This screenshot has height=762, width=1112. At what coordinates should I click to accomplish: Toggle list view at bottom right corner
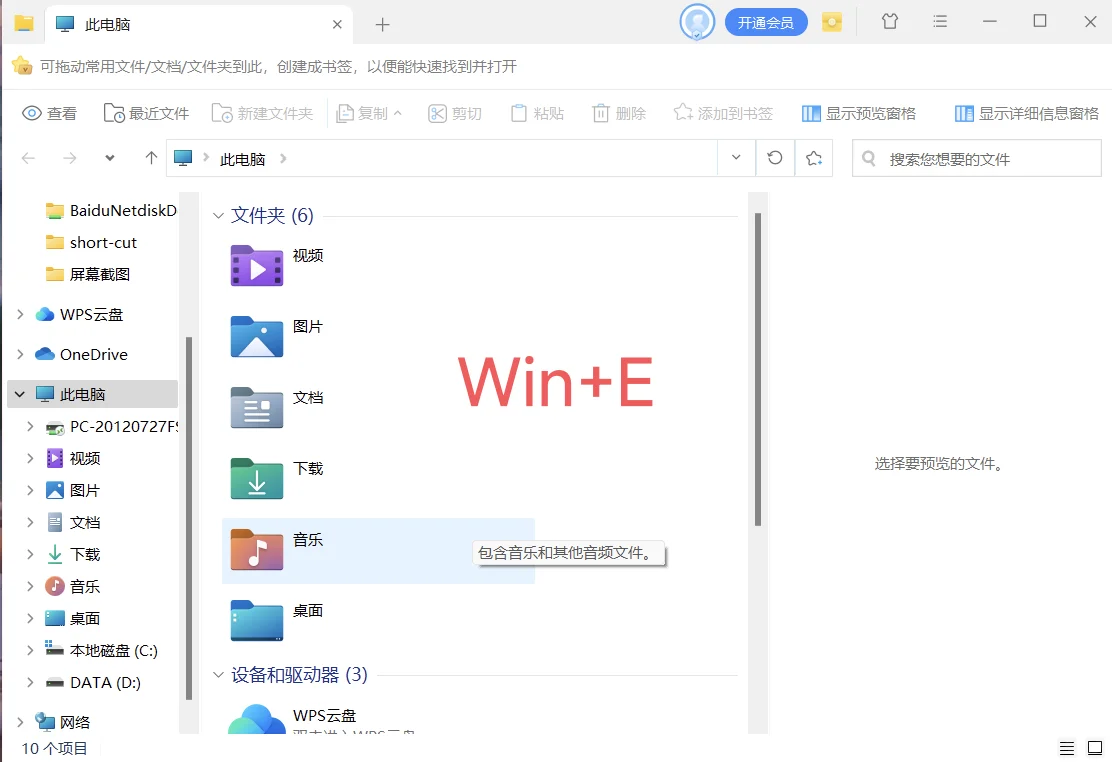pos(1066,747)
